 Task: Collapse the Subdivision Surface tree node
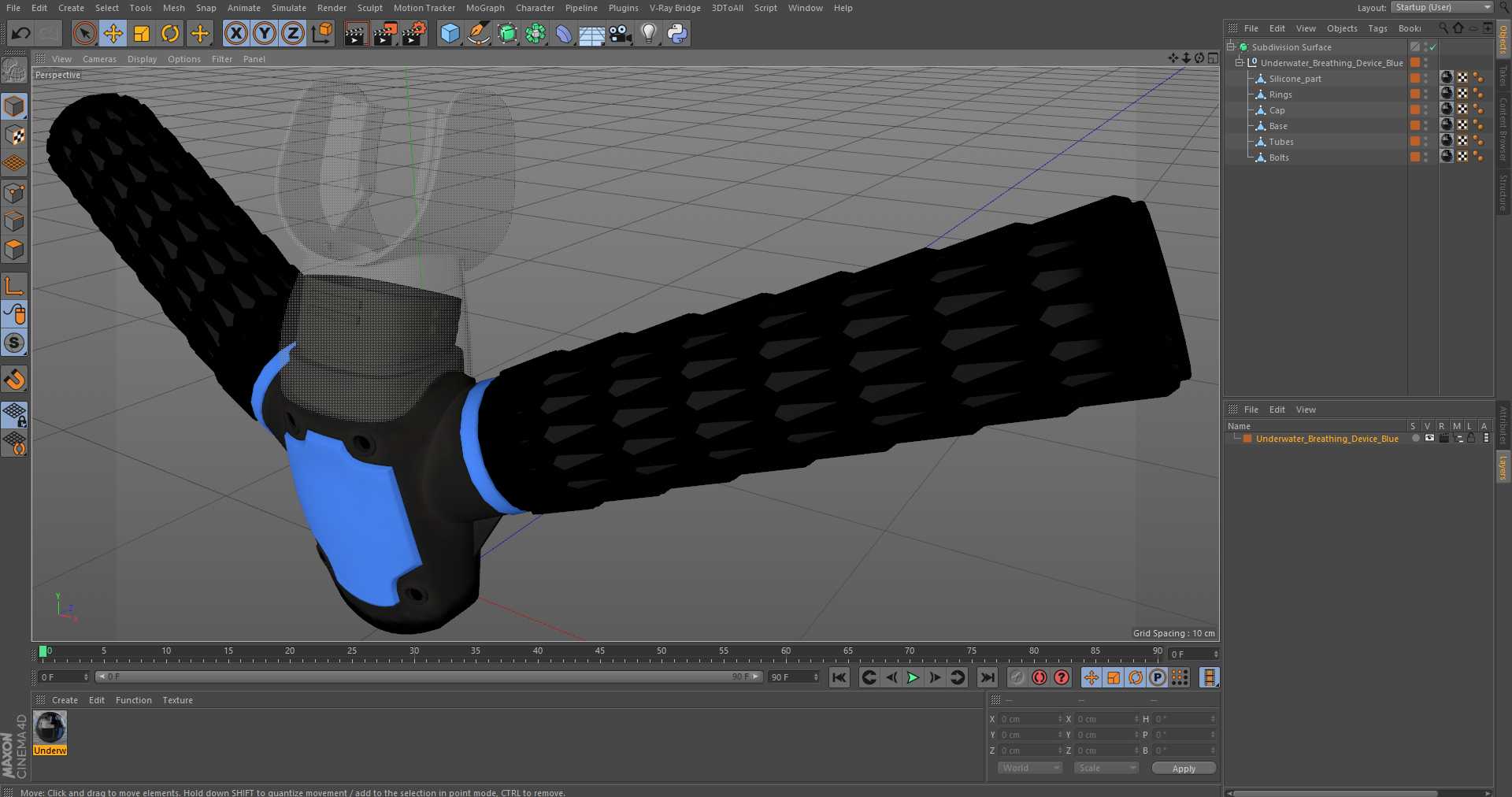[x=1230, y=47]
